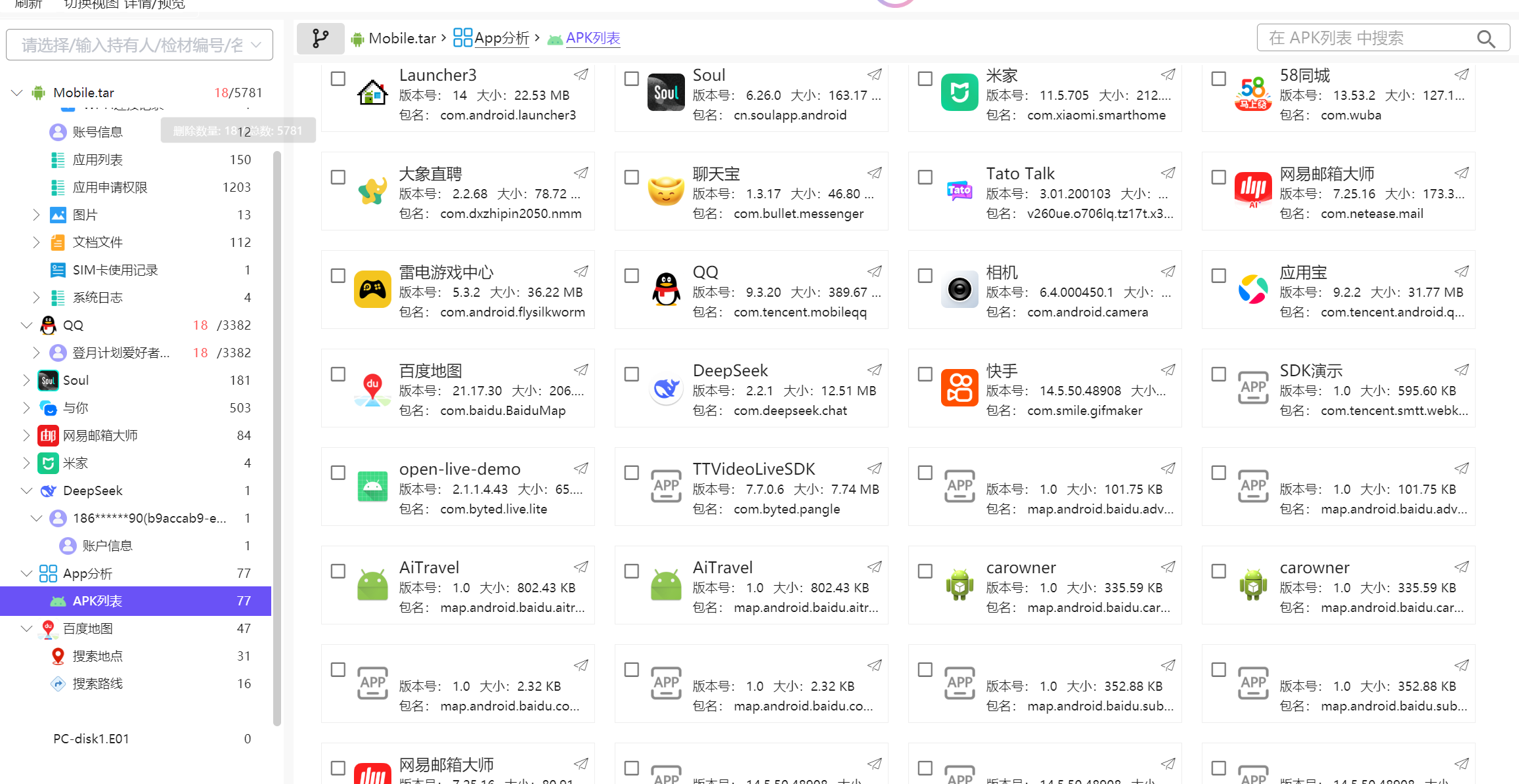Click send arrow icon on Launcher3 card

click(581, 75)
